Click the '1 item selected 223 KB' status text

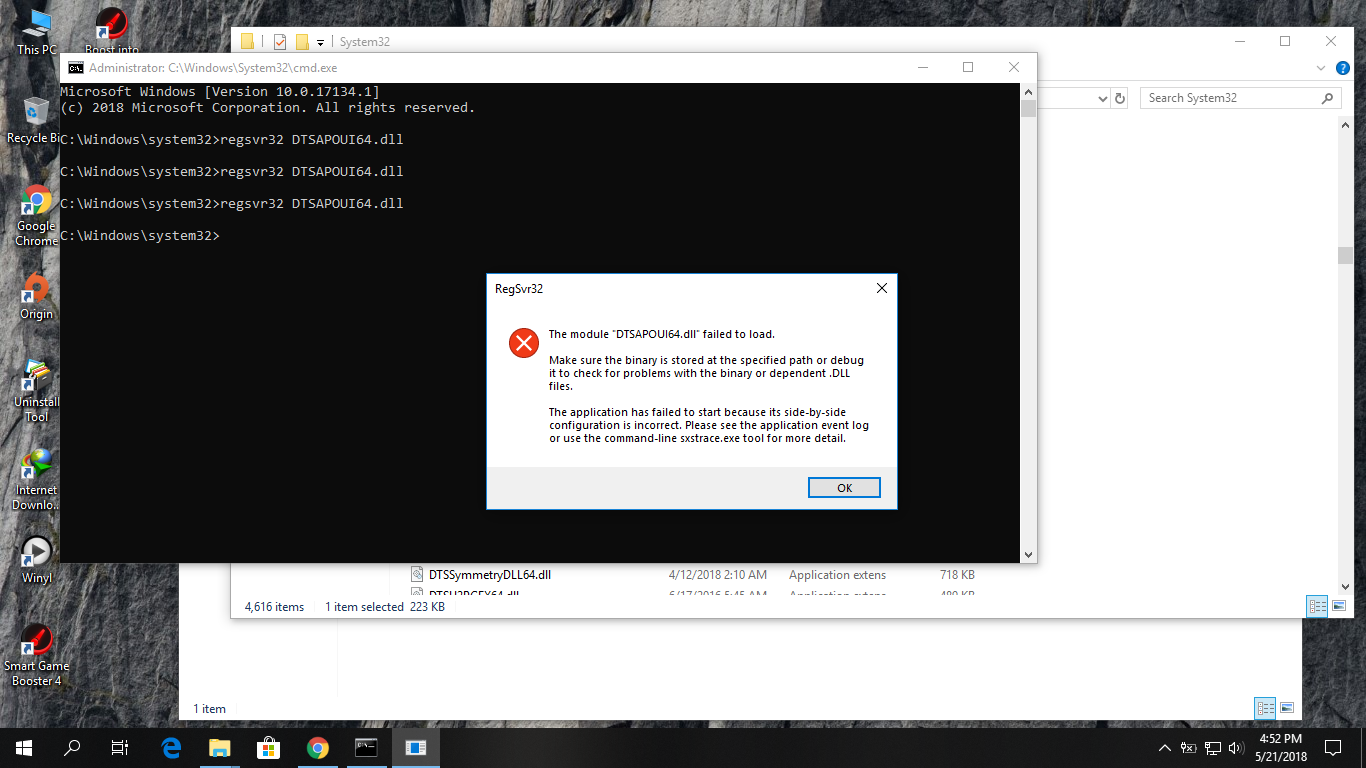385,607
